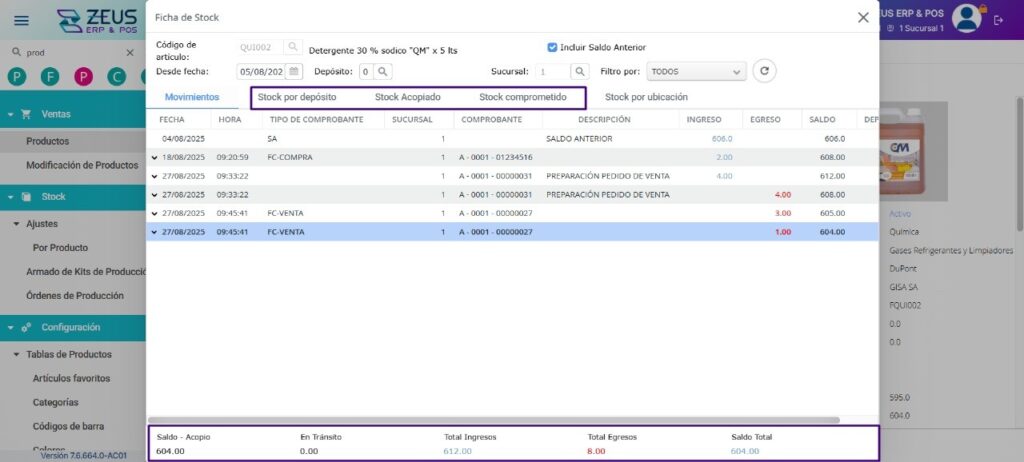
Task: Click the calendar icon beside Desde fecha
Action: pyautogui.click(x=294, y=72)
